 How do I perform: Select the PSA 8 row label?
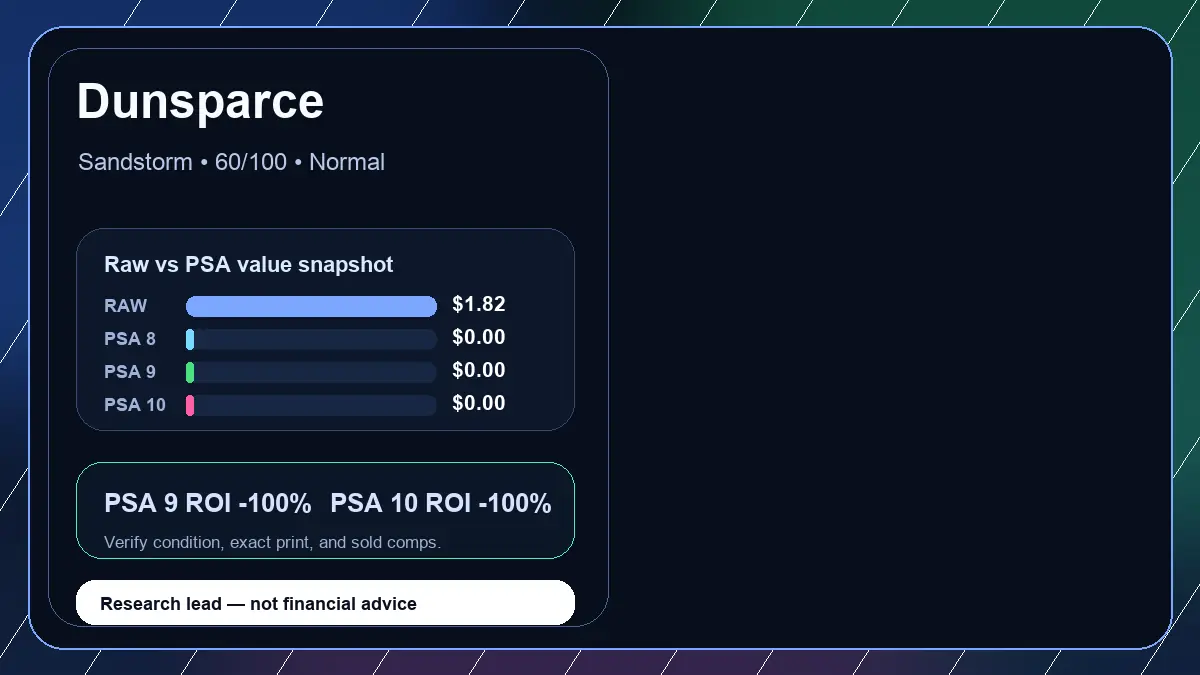tap(130, 339)
